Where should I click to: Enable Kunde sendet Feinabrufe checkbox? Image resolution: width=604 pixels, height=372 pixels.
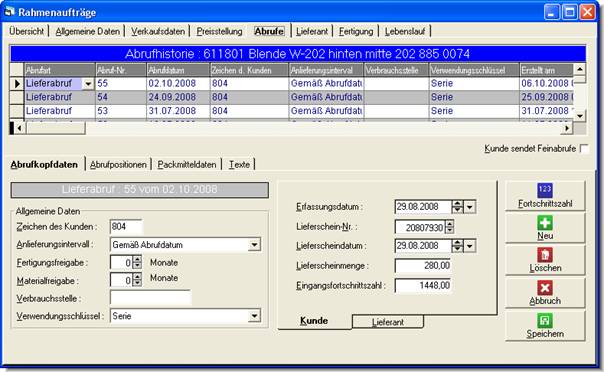[x=584, y=149]
